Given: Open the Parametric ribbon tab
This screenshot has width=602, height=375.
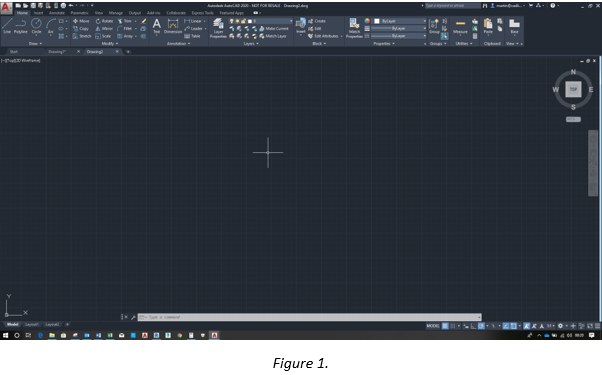Looking at the screenshot, I should click(x=79, y=13).
